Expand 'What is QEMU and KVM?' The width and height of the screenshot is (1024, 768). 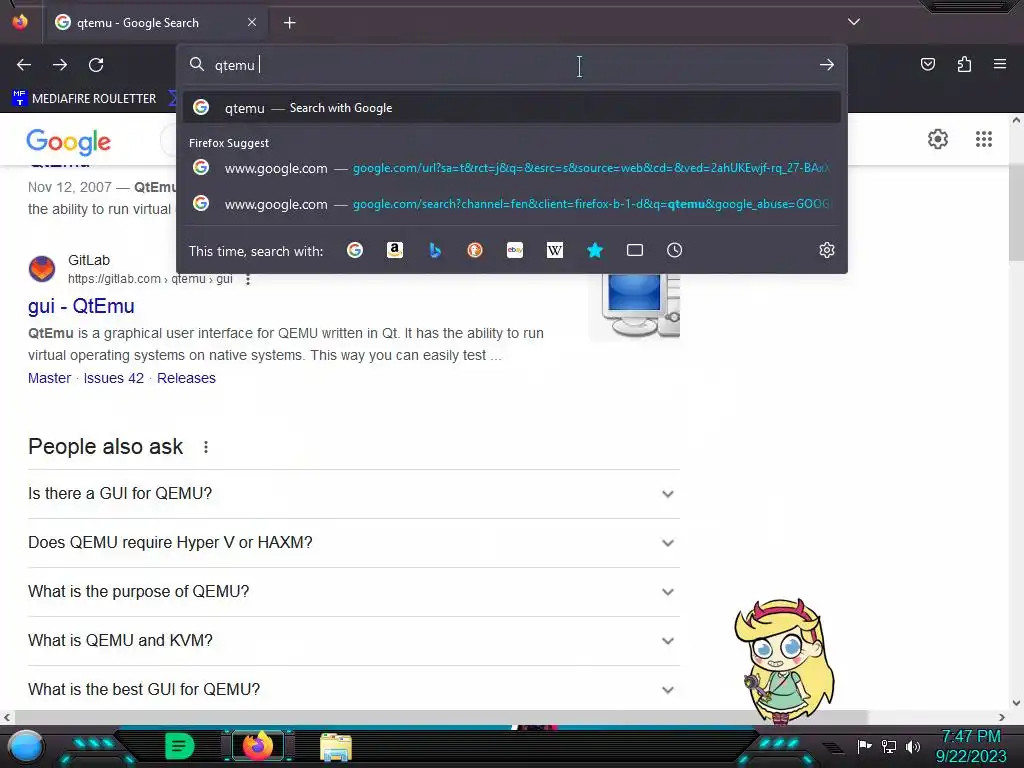coord(354,641)
